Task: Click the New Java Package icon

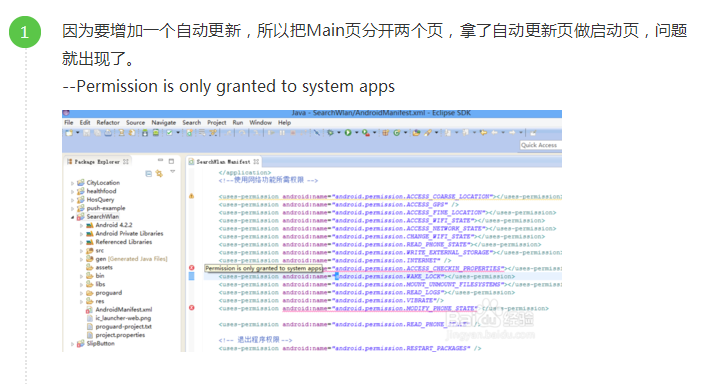Action: click(385, 132)
